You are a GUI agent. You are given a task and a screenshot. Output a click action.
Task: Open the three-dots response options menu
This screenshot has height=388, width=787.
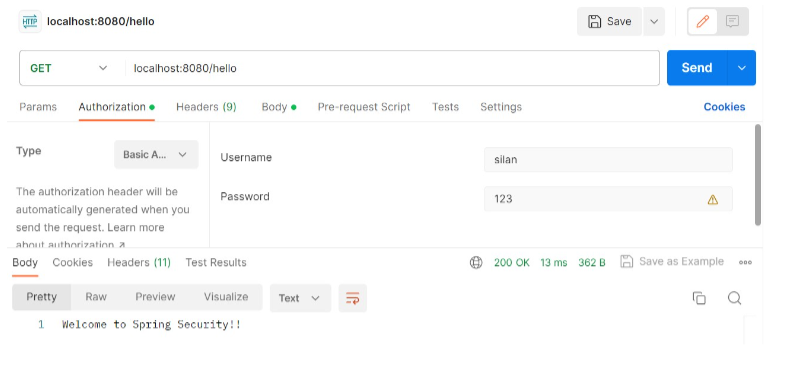[745, 262]
